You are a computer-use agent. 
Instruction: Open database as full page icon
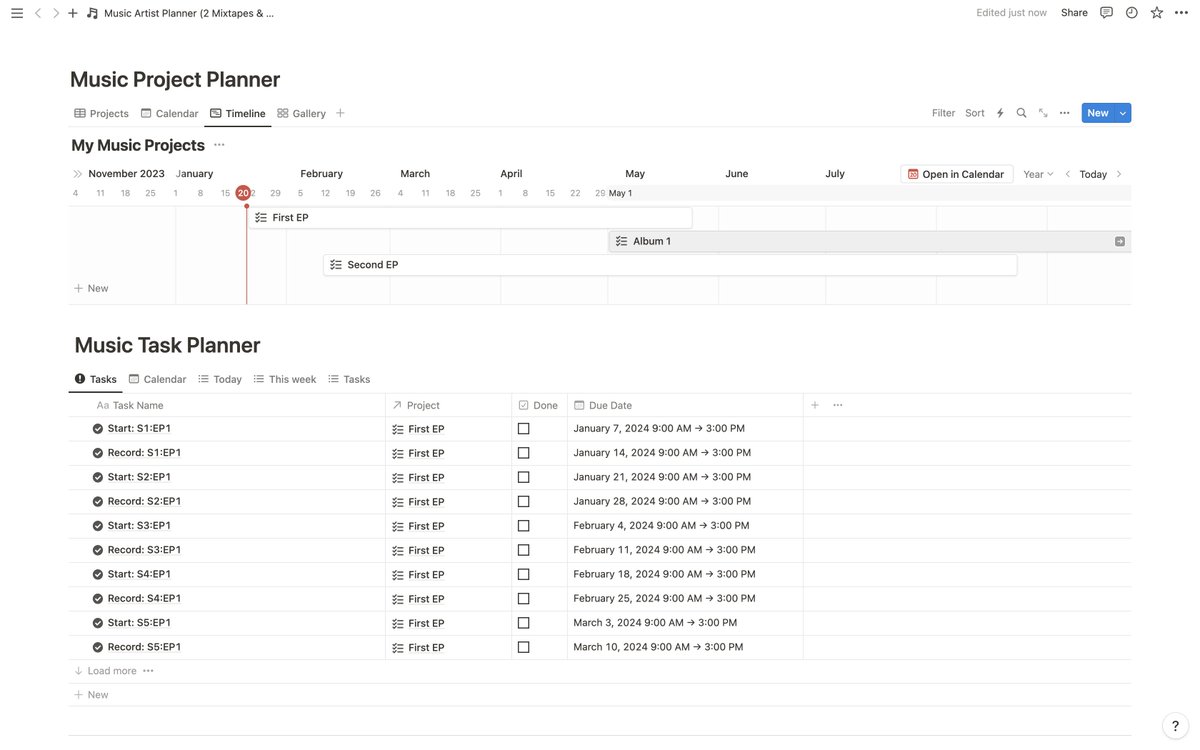coord(1043,113)
